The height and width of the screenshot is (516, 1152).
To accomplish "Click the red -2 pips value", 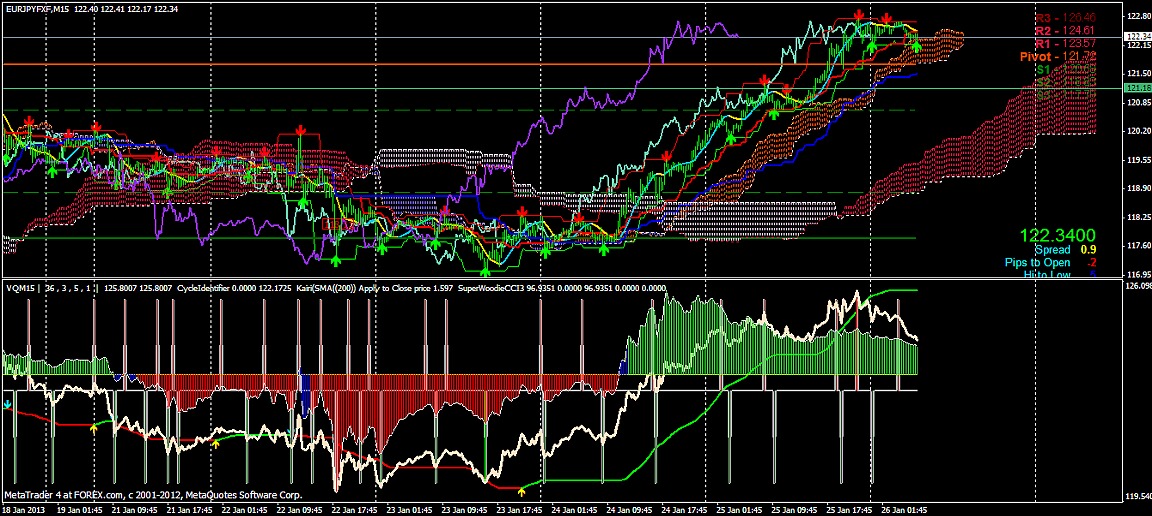I will (1092, 262).
